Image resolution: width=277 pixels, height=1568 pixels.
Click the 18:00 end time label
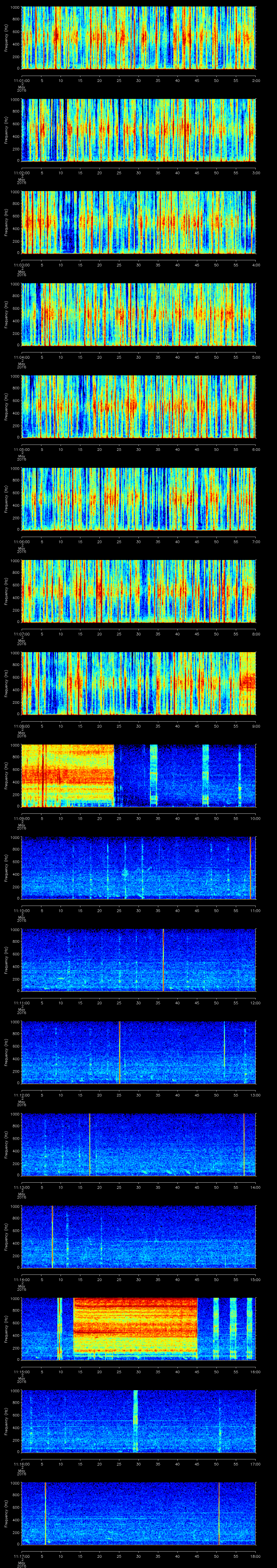(255, 1556)
